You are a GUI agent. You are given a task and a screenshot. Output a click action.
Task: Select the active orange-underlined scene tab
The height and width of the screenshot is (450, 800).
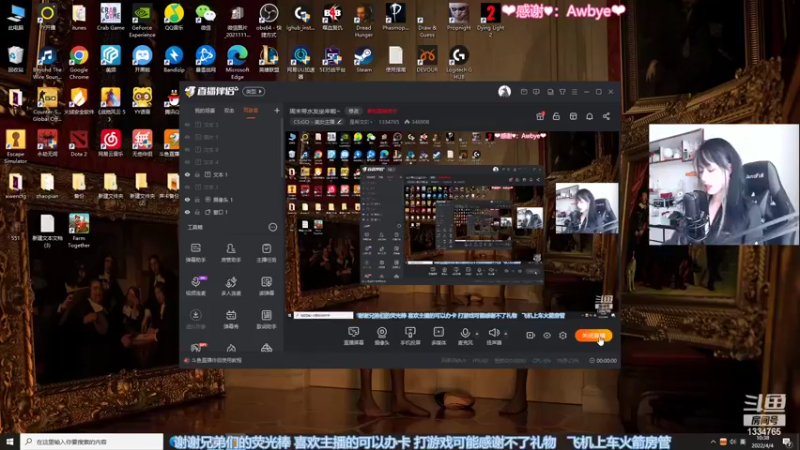tap(251, 111)
